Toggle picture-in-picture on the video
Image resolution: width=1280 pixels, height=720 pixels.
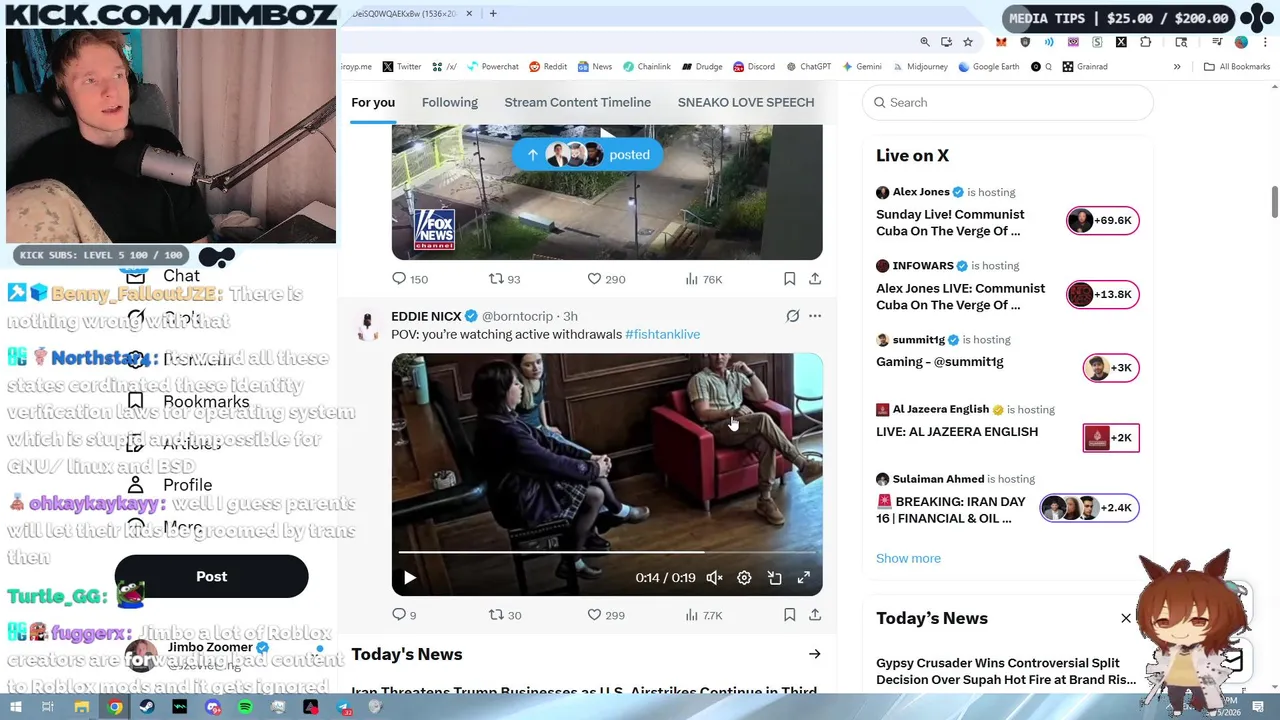(x=774, y=578)
